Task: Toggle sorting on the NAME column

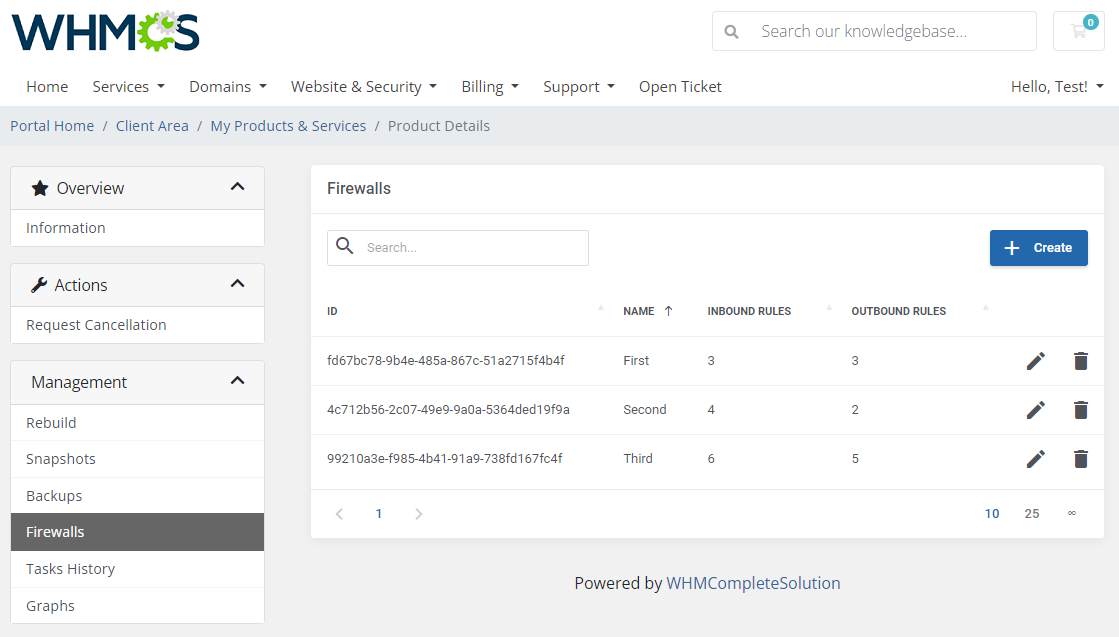Action: pos(641,311)
